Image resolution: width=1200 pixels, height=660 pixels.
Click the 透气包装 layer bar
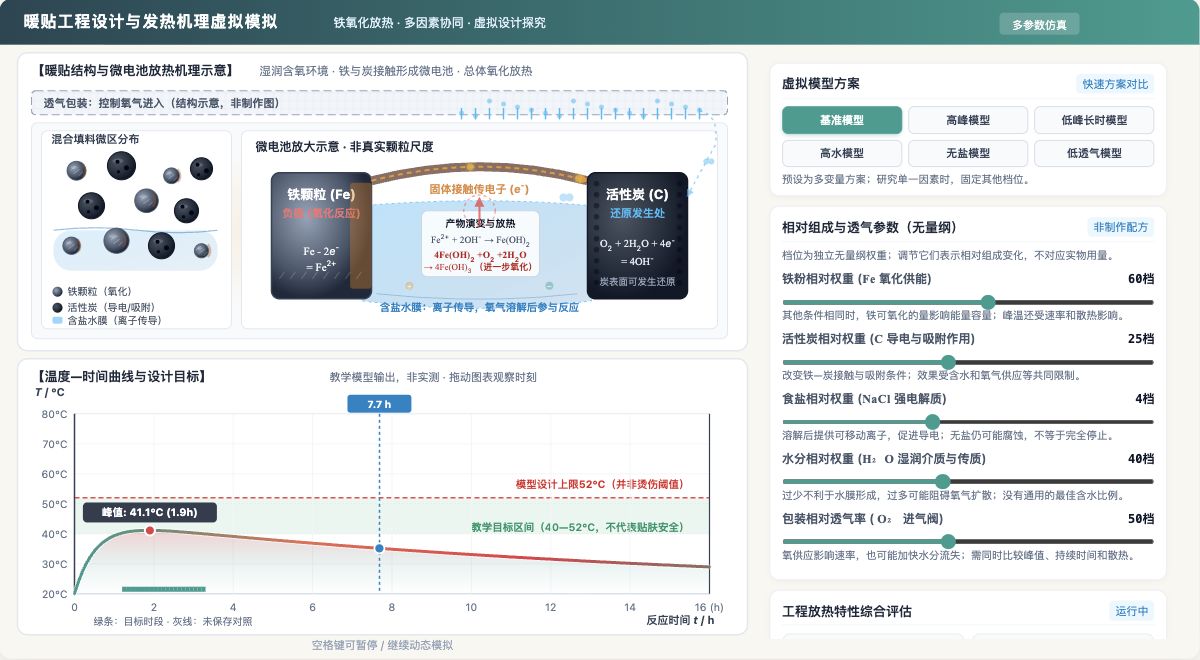pyautogui.click(x=379, y=102)
